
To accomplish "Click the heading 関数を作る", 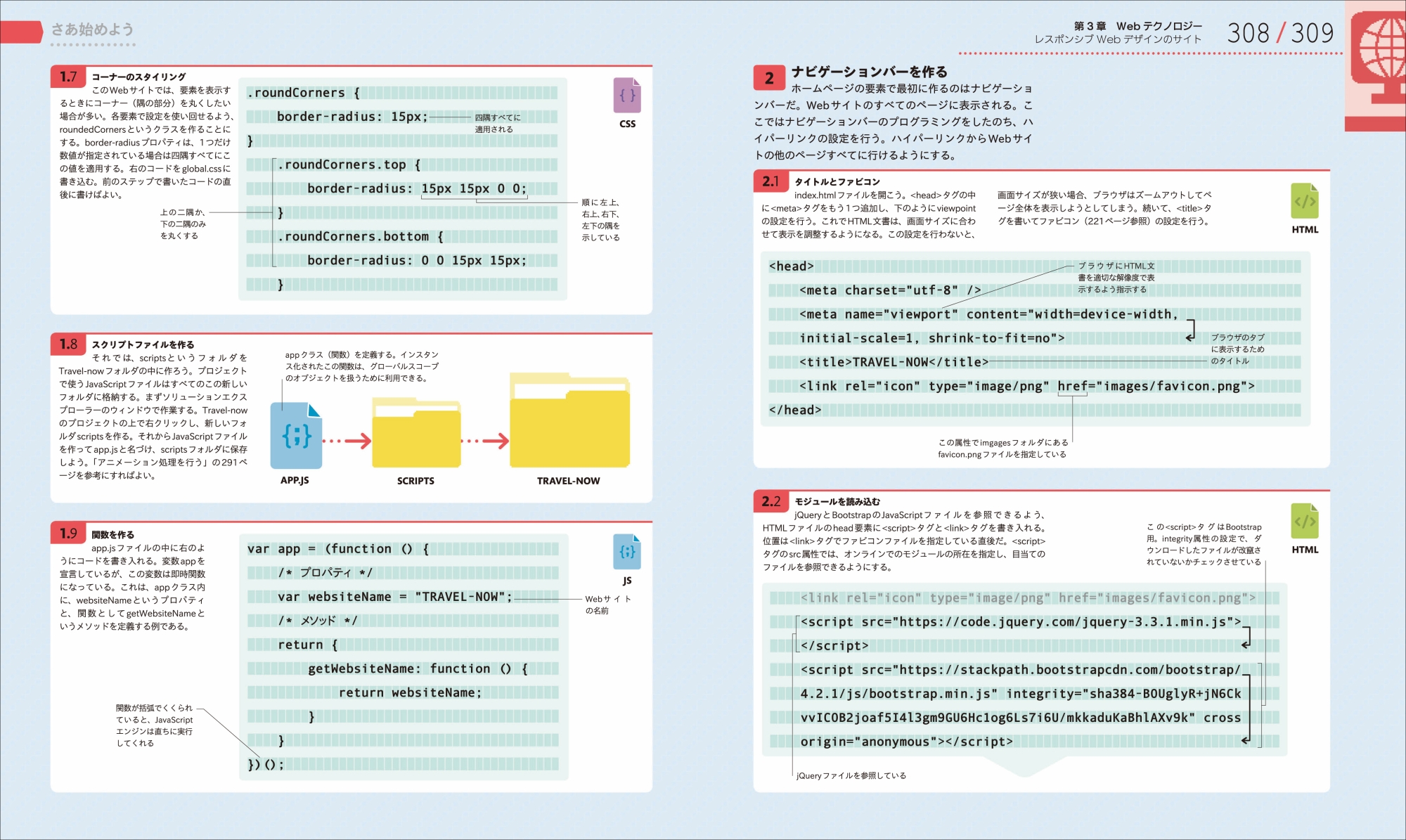I will 112,534.
